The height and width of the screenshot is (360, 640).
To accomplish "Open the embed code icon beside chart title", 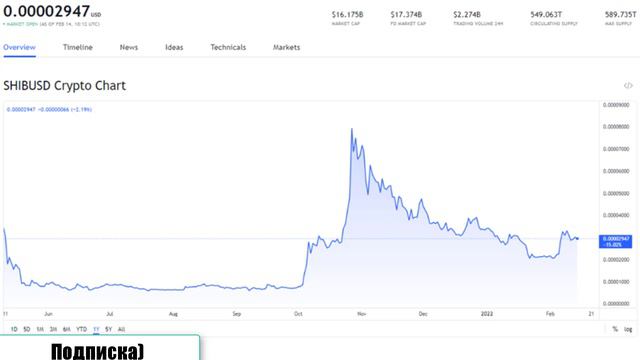I will (628, 86).
